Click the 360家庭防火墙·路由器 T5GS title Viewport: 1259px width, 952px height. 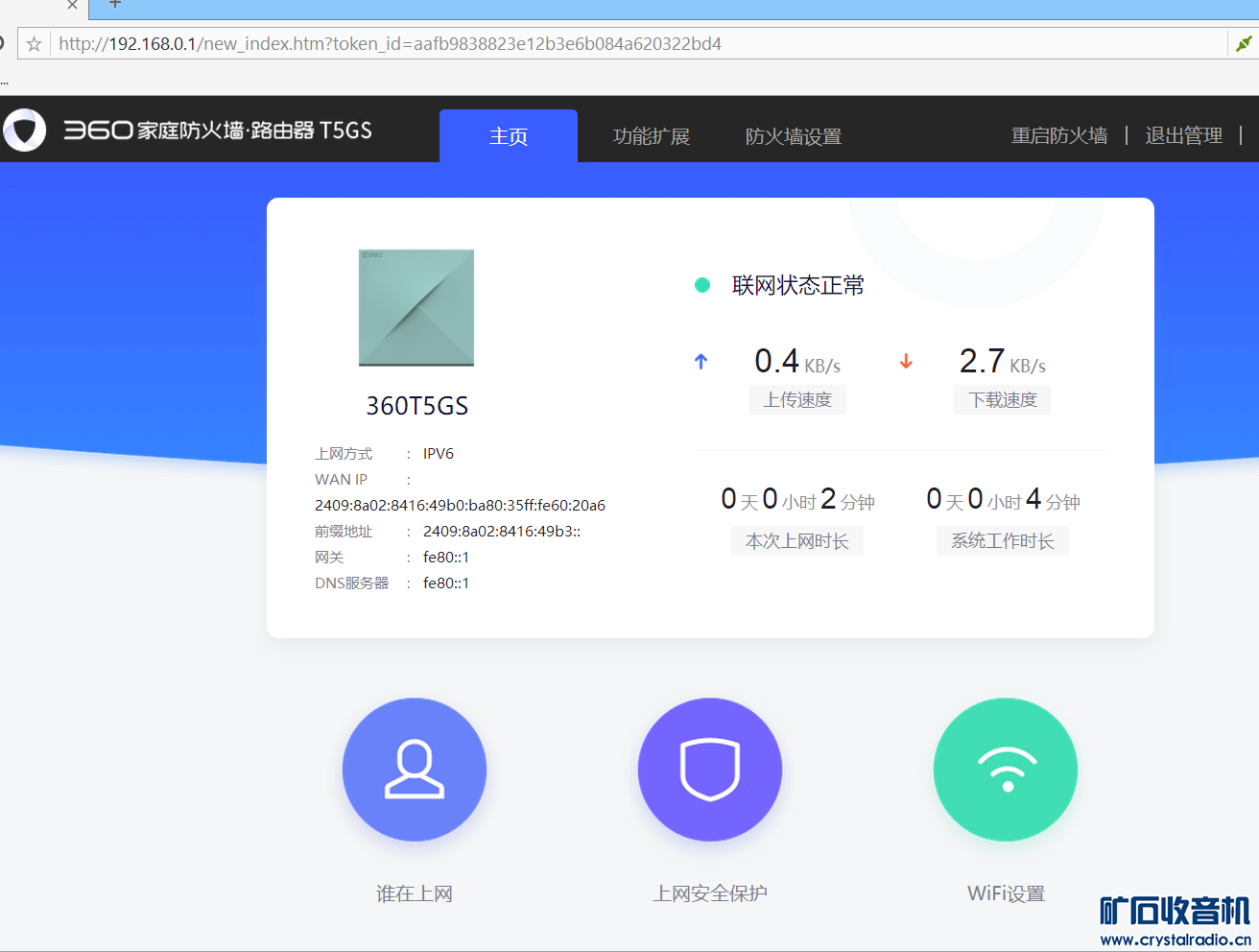(x=218, y=131)
